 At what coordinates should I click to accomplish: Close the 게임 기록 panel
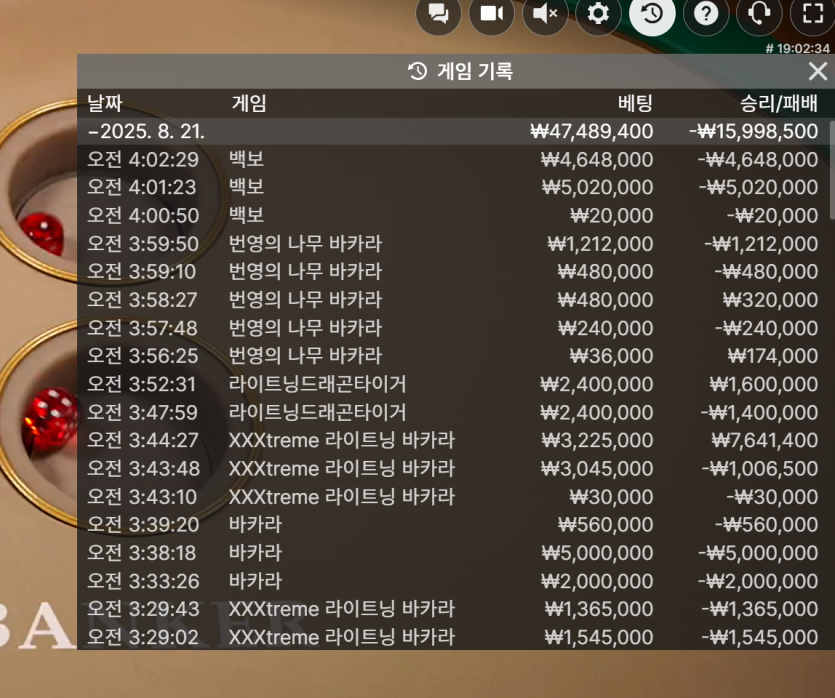pos(817,71)
